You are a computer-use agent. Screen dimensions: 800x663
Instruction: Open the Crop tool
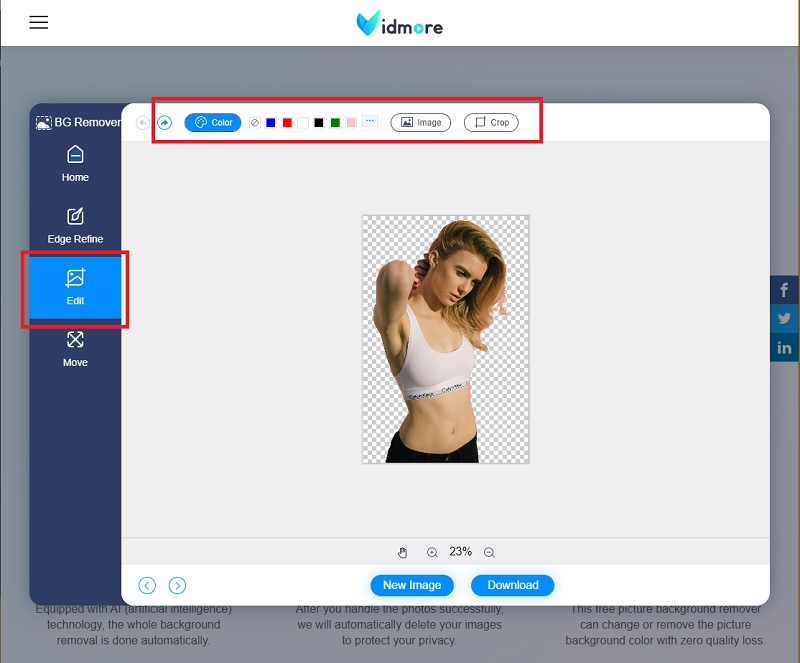coord(491,122)
